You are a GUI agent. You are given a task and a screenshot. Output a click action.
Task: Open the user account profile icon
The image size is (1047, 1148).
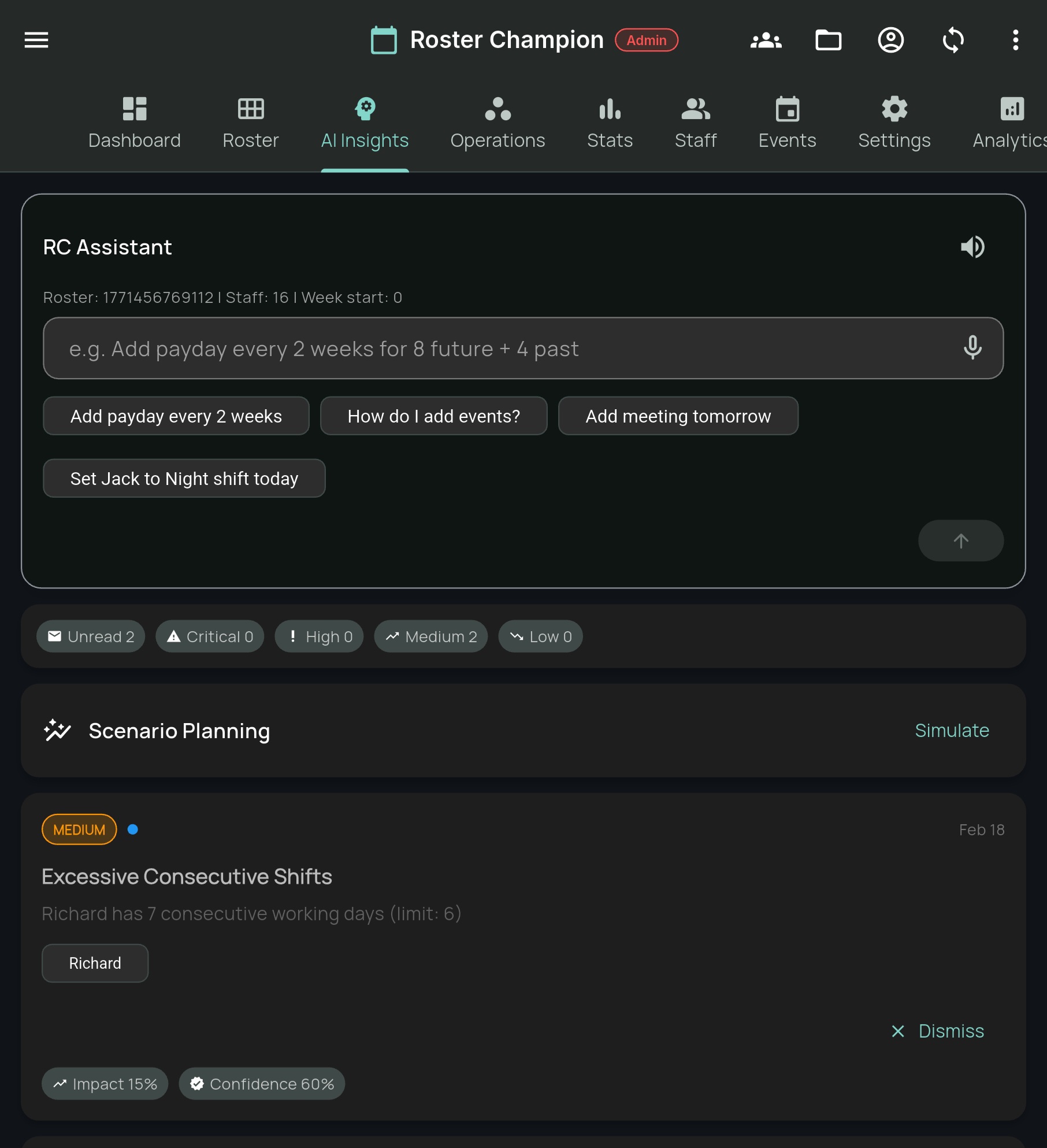tap(890, 40)
